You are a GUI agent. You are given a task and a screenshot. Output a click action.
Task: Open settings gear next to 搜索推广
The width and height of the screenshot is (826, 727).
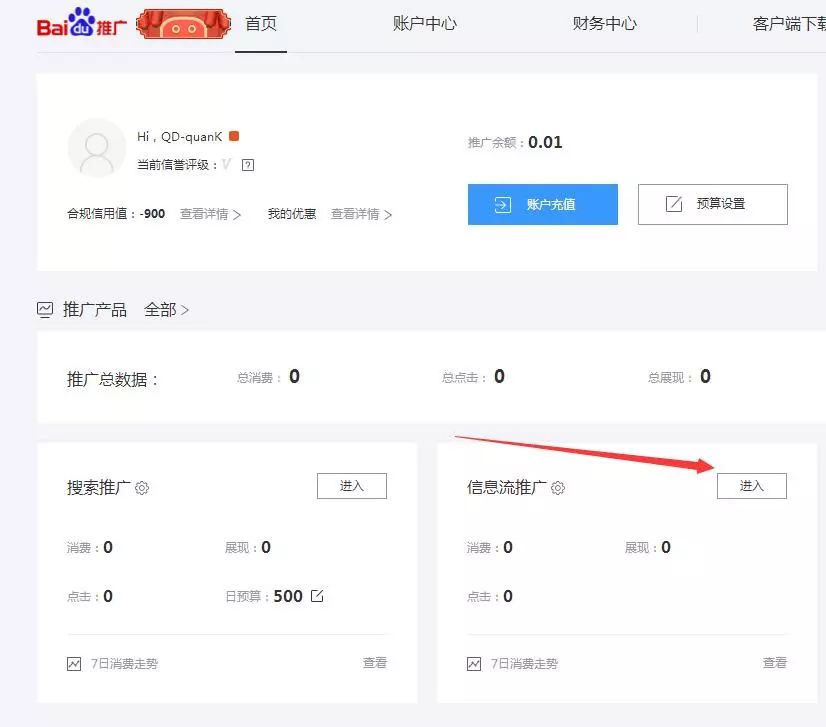tap(142, 488)
